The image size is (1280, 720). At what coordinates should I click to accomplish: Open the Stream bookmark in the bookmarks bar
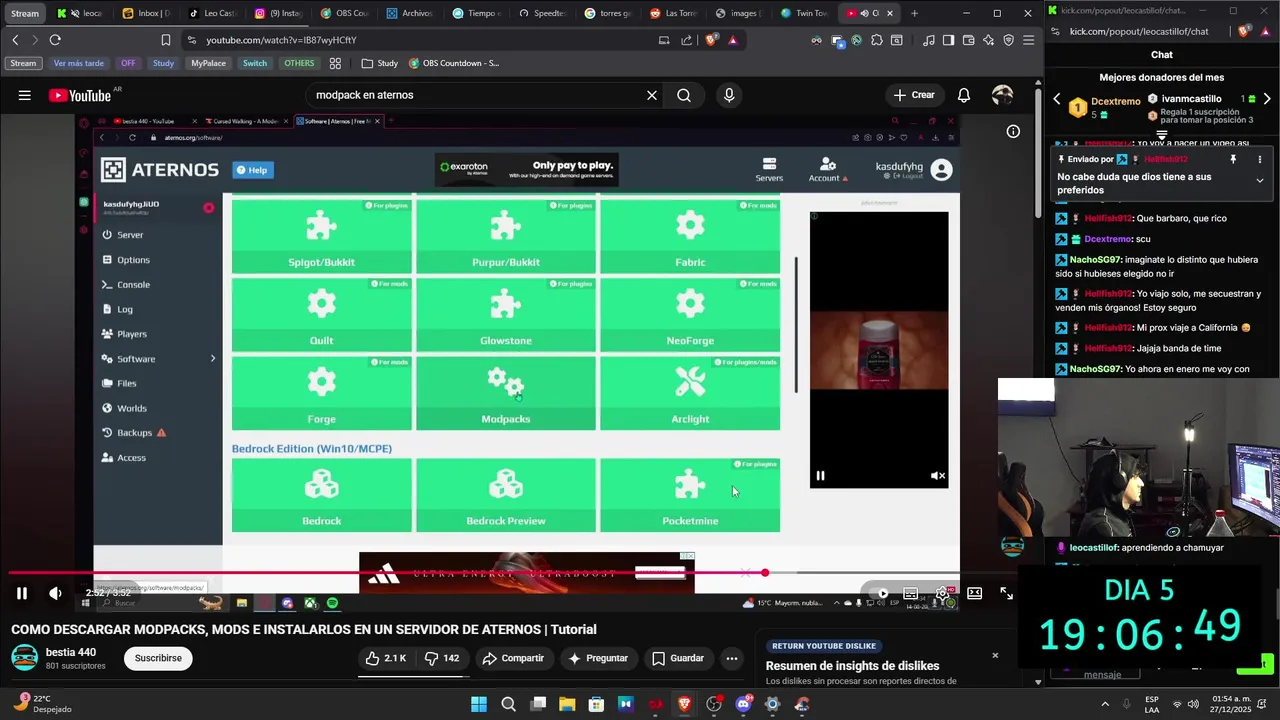coord(23,63)
